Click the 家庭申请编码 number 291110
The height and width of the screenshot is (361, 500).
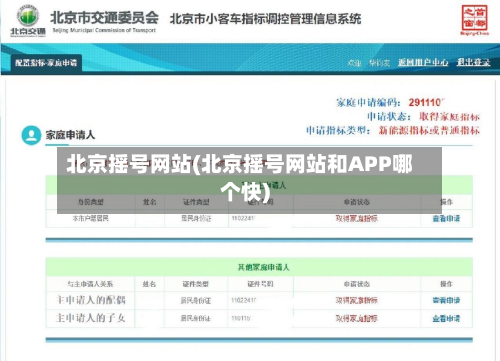[426, 102]
